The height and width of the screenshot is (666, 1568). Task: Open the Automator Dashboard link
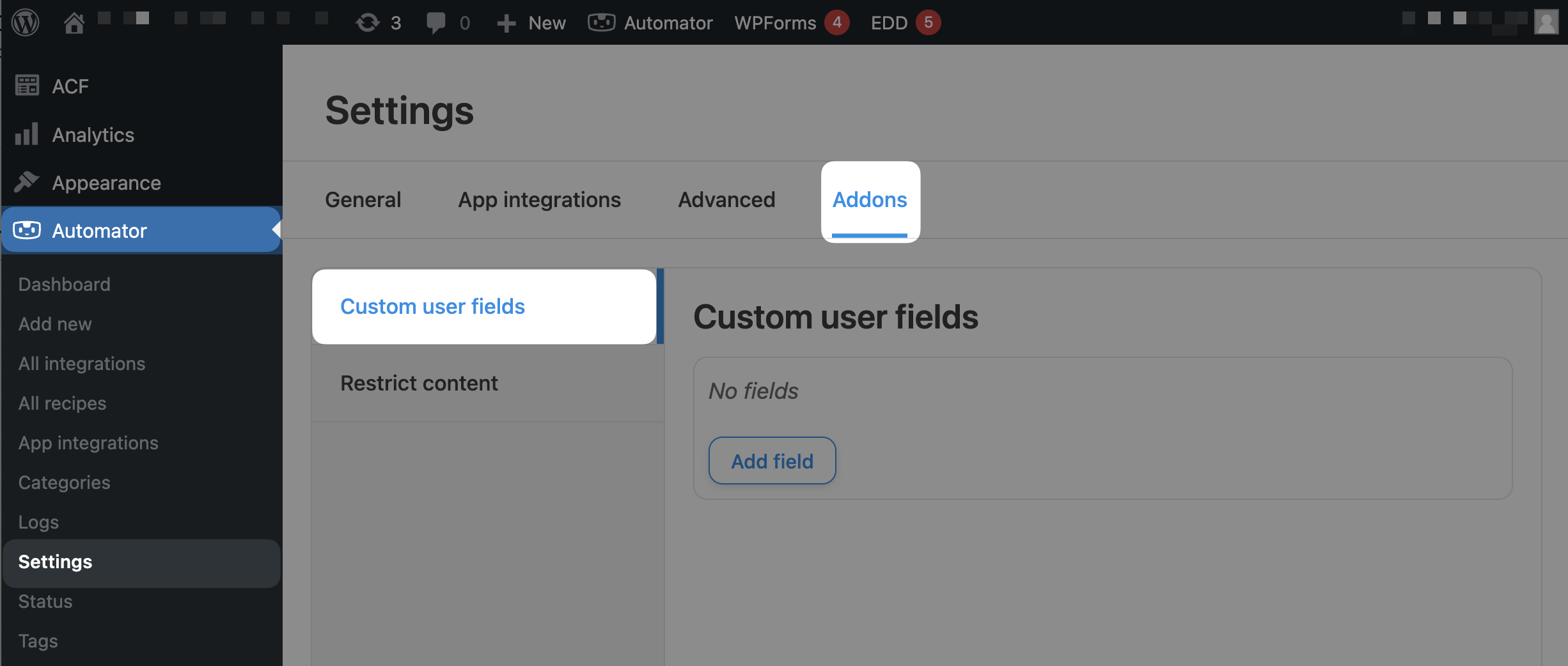click(64, 284)
